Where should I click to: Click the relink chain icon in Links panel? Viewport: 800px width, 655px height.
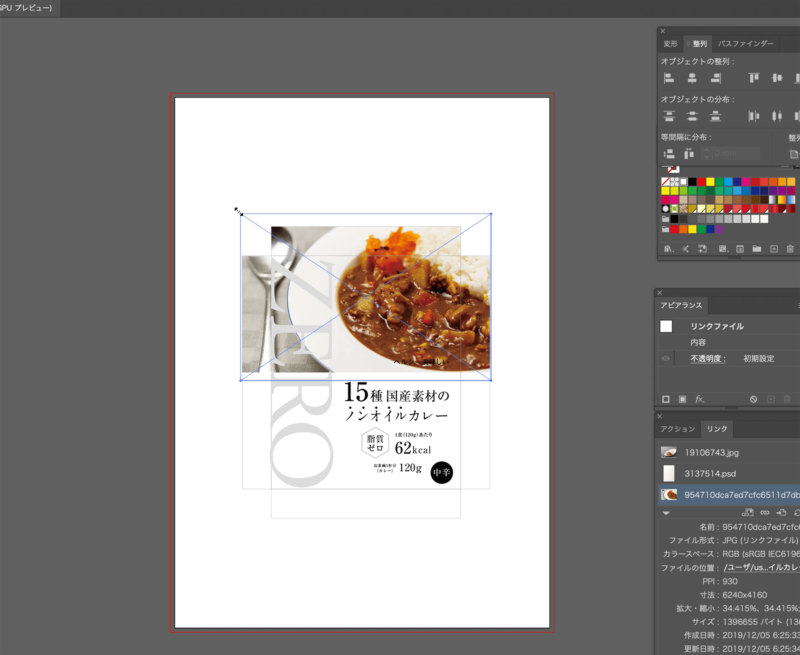point(765,512)
